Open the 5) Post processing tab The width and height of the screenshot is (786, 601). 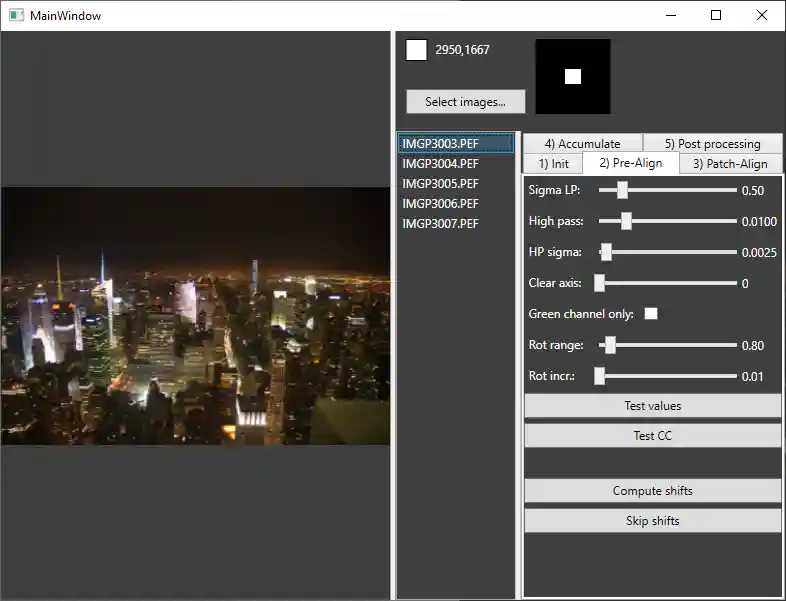[711, 144]
